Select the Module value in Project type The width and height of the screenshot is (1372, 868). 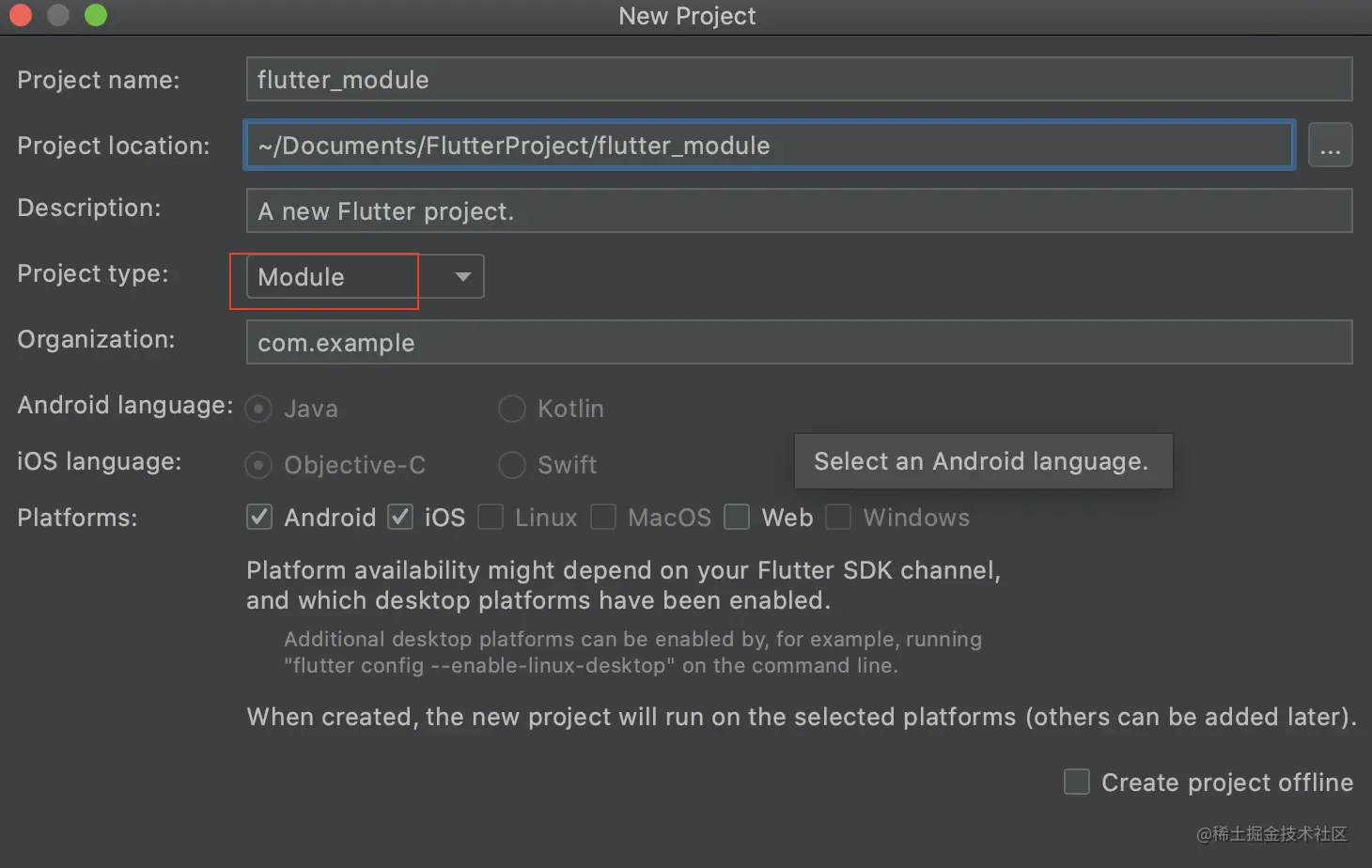tap(324, 276)
